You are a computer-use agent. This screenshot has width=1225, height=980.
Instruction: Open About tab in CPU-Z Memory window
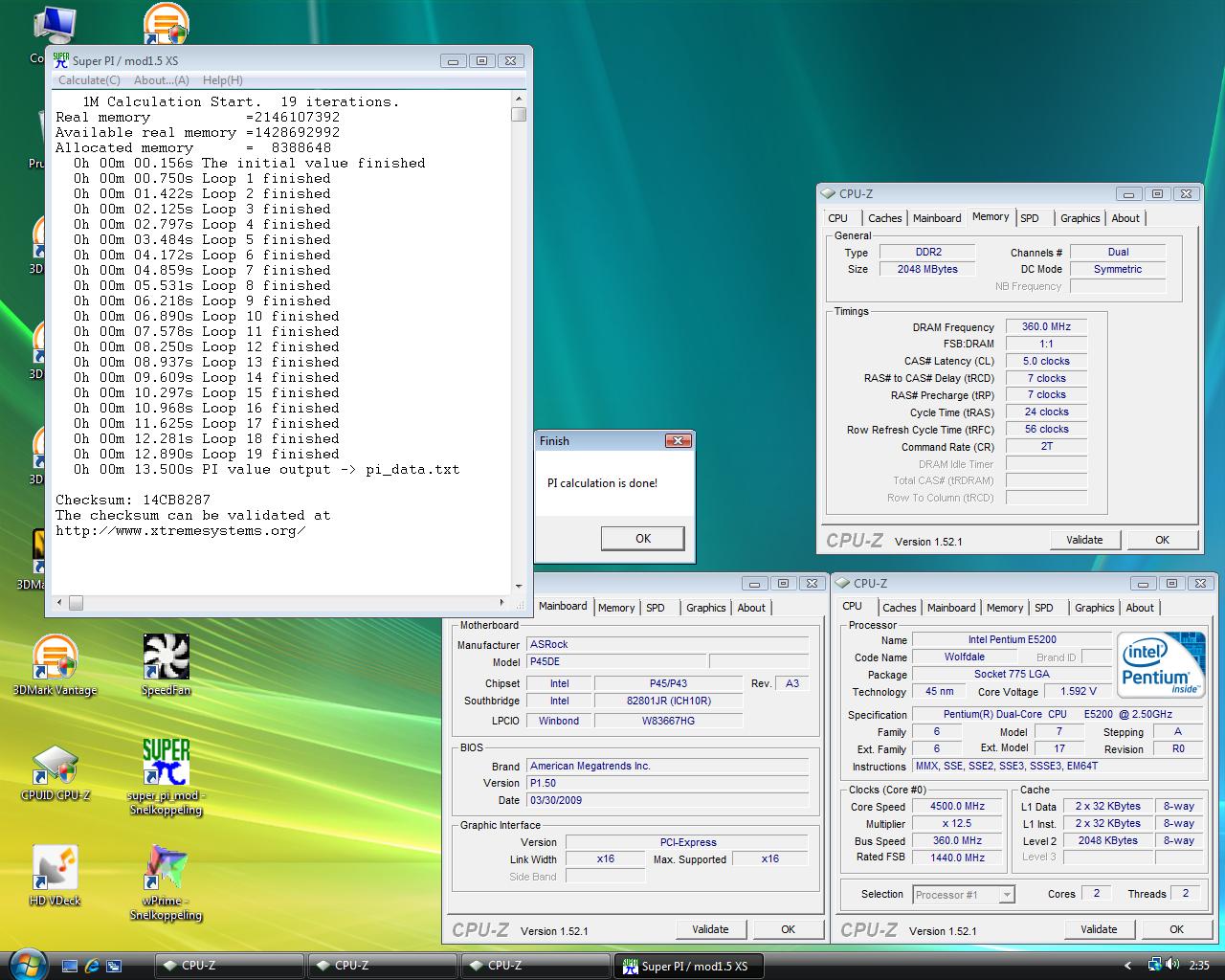coord(1125,218)
